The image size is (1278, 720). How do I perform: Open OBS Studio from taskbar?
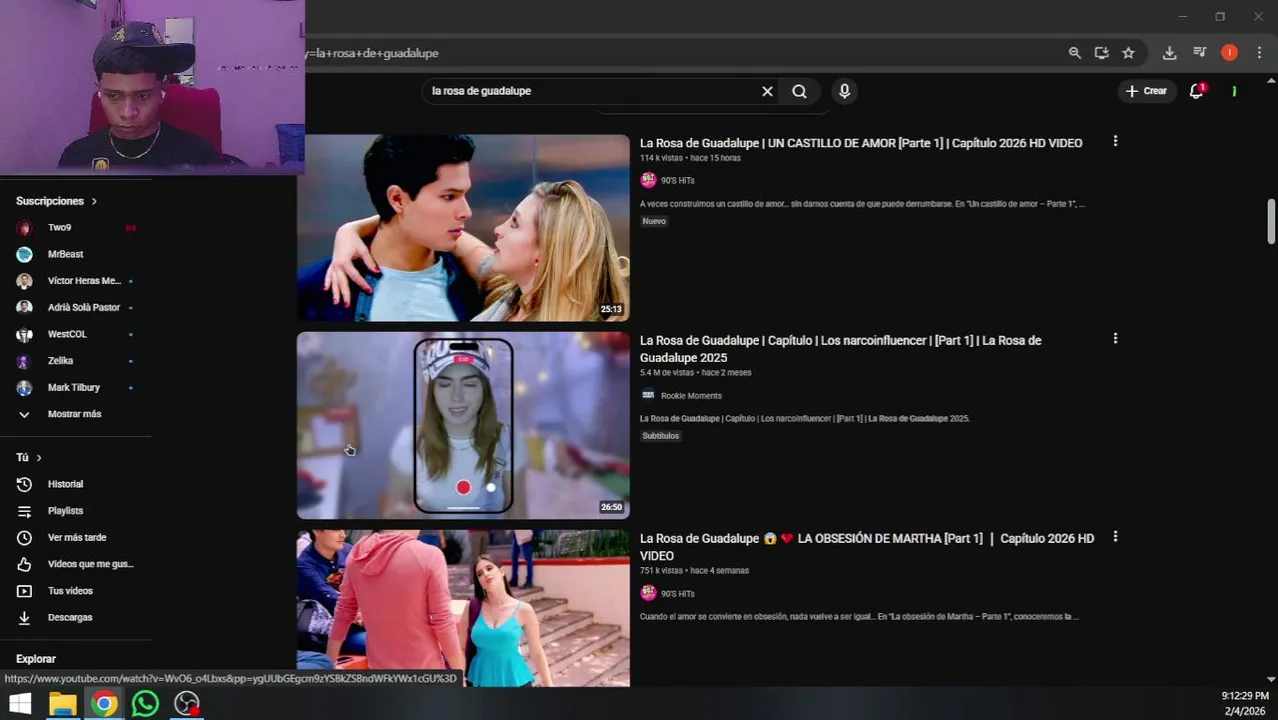(x=187, y=704)
